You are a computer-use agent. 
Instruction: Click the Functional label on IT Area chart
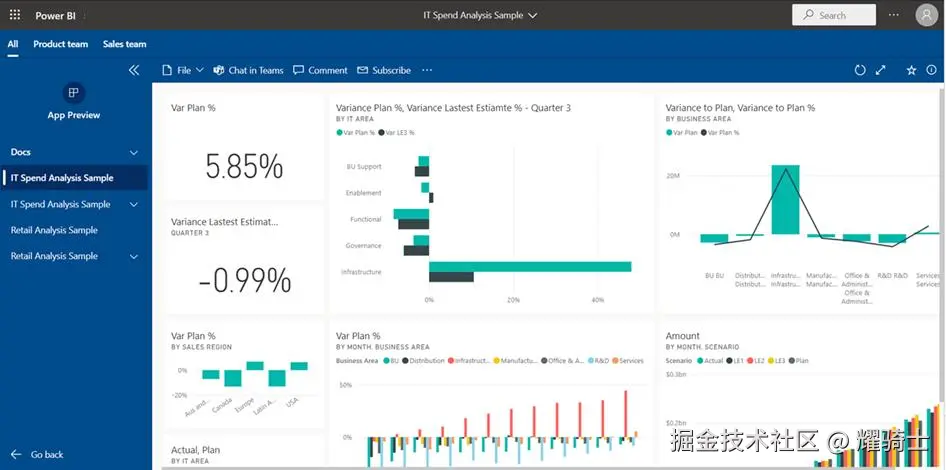coord(366,220)
